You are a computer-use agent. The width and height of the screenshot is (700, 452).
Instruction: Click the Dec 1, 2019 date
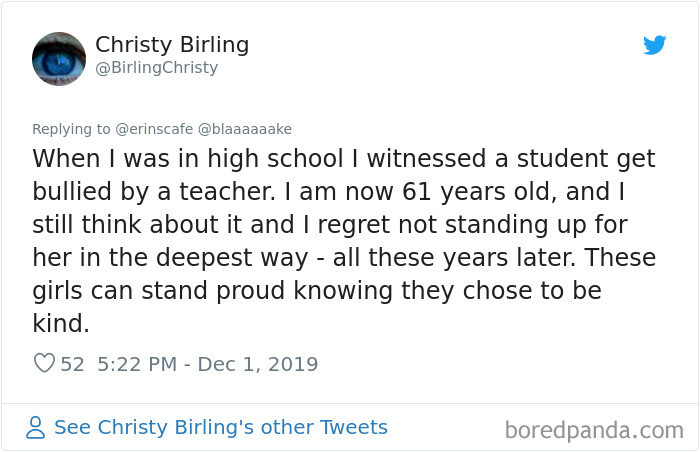(x=258, y=364)
